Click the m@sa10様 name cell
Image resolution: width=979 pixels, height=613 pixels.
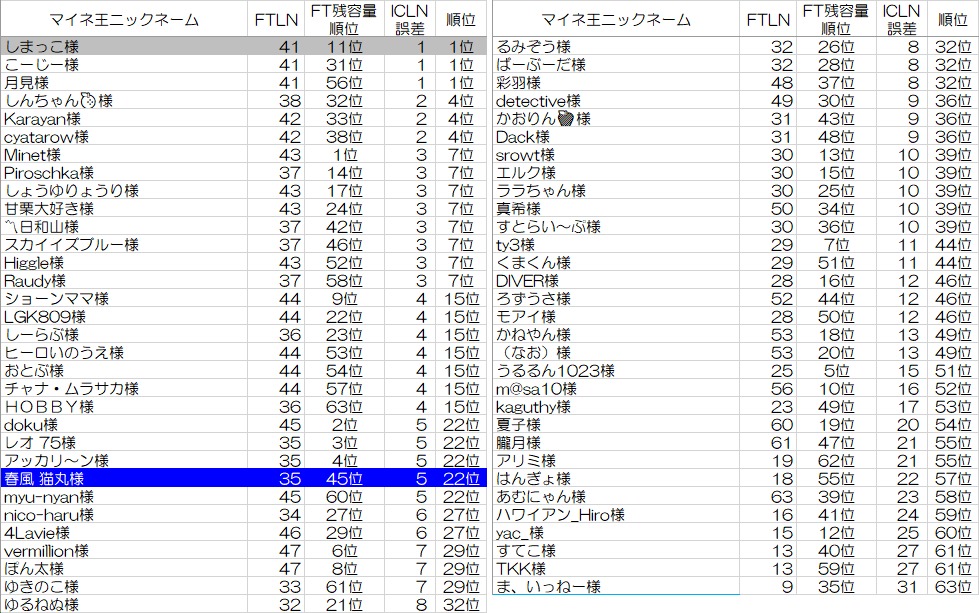coord(617,389)
